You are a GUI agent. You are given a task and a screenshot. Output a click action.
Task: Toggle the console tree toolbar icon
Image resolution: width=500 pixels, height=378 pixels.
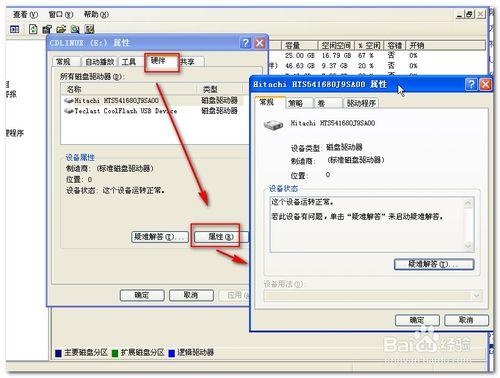click(15, 29)
